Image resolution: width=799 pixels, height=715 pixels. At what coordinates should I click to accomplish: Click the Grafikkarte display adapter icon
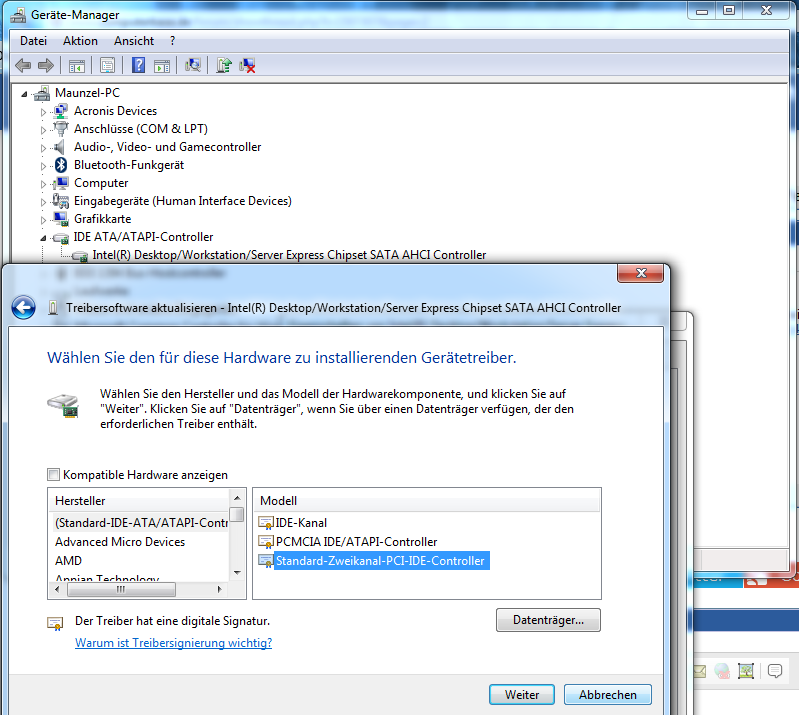point(61,219)
